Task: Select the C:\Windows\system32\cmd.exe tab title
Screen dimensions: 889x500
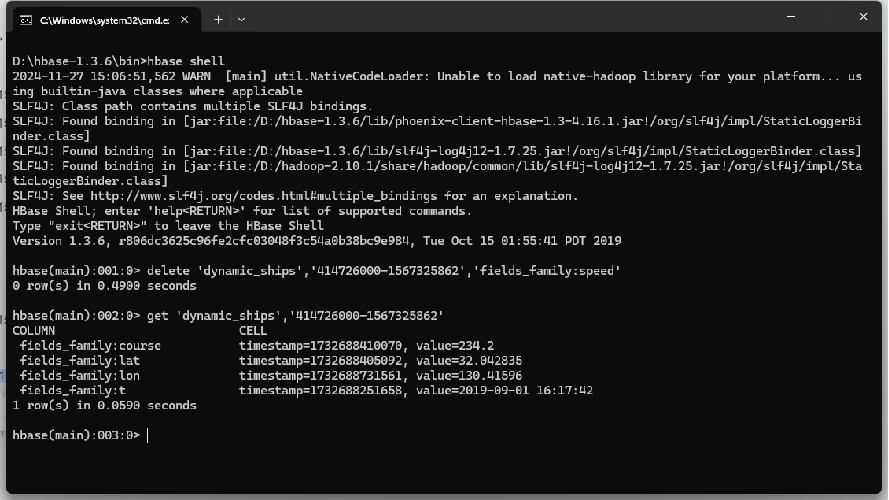Action: click(104, 20)
